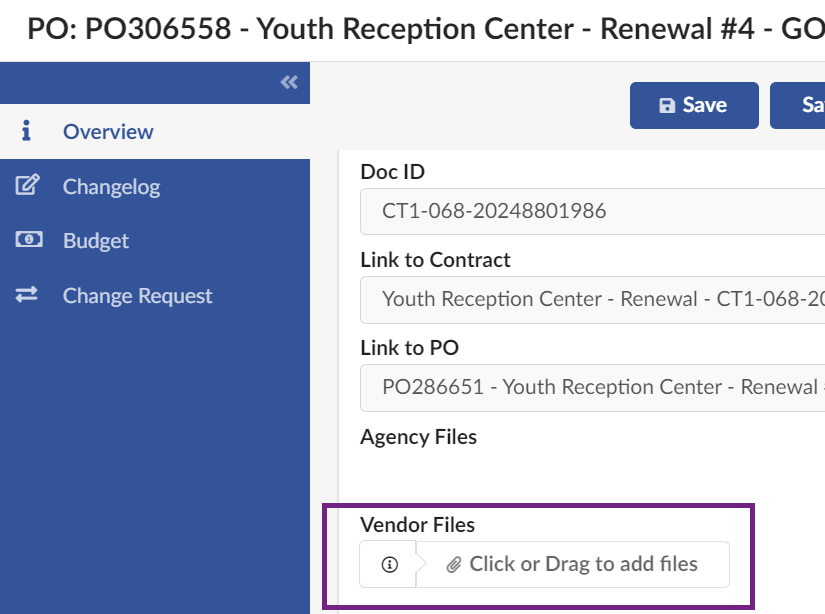Click the Changelog pencil-edit icon
This screenshot has height=614, width=825.
click(x=27, y=186)
